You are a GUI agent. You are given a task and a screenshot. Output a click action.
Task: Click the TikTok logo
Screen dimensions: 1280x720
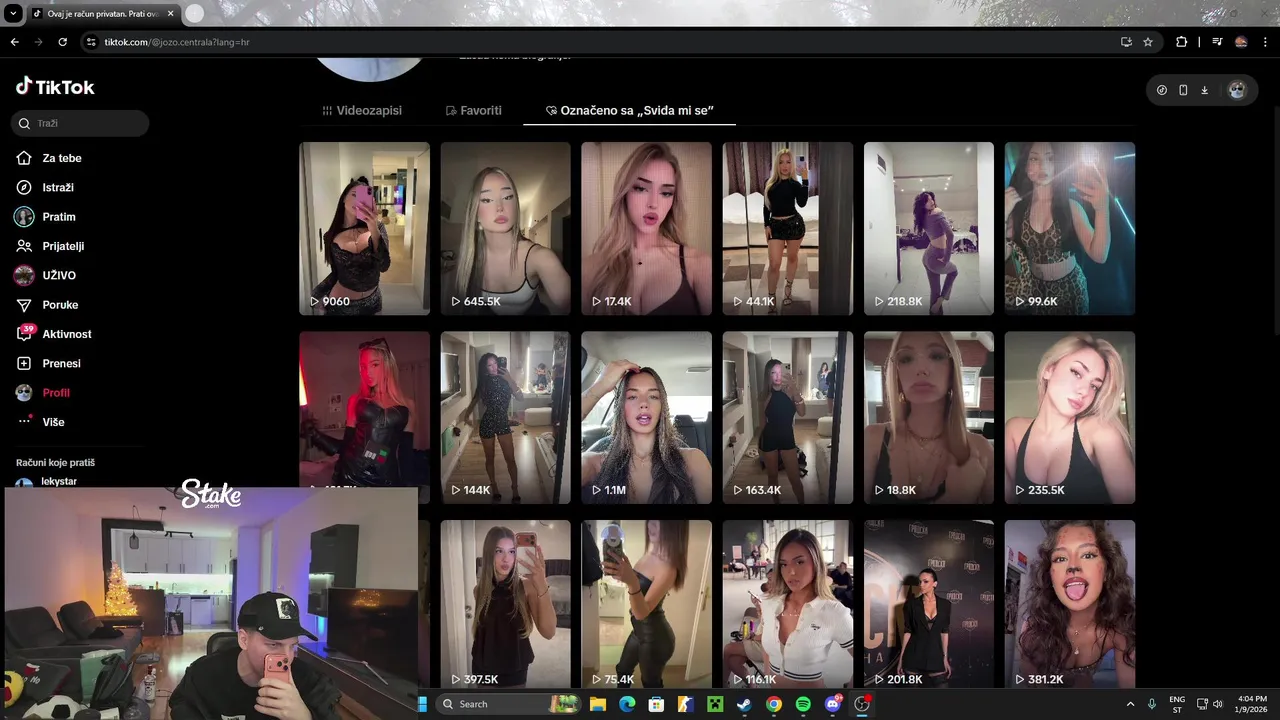[x=55, y=87]
